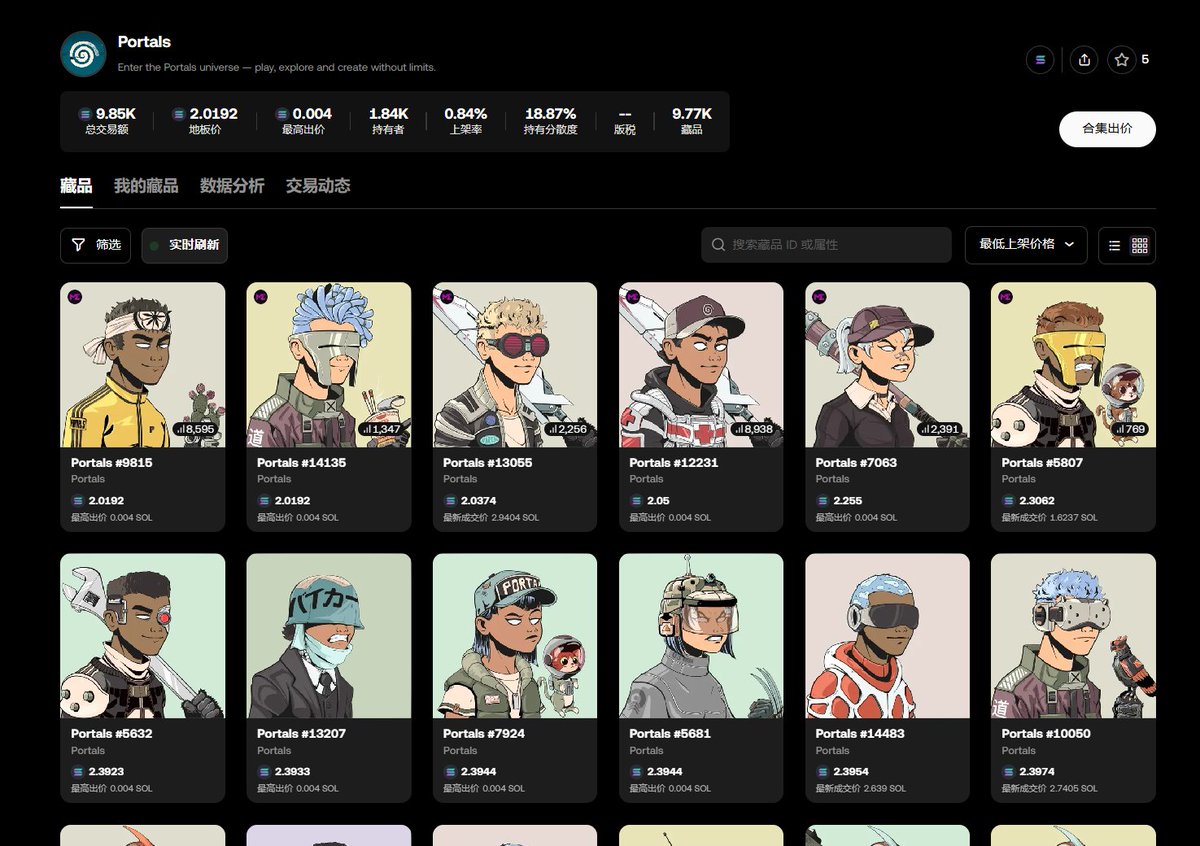Image resolution: width=1200 pixels, height=846 pixels.
Task: Click the favorites count 5
Action: coord(1145,60)
